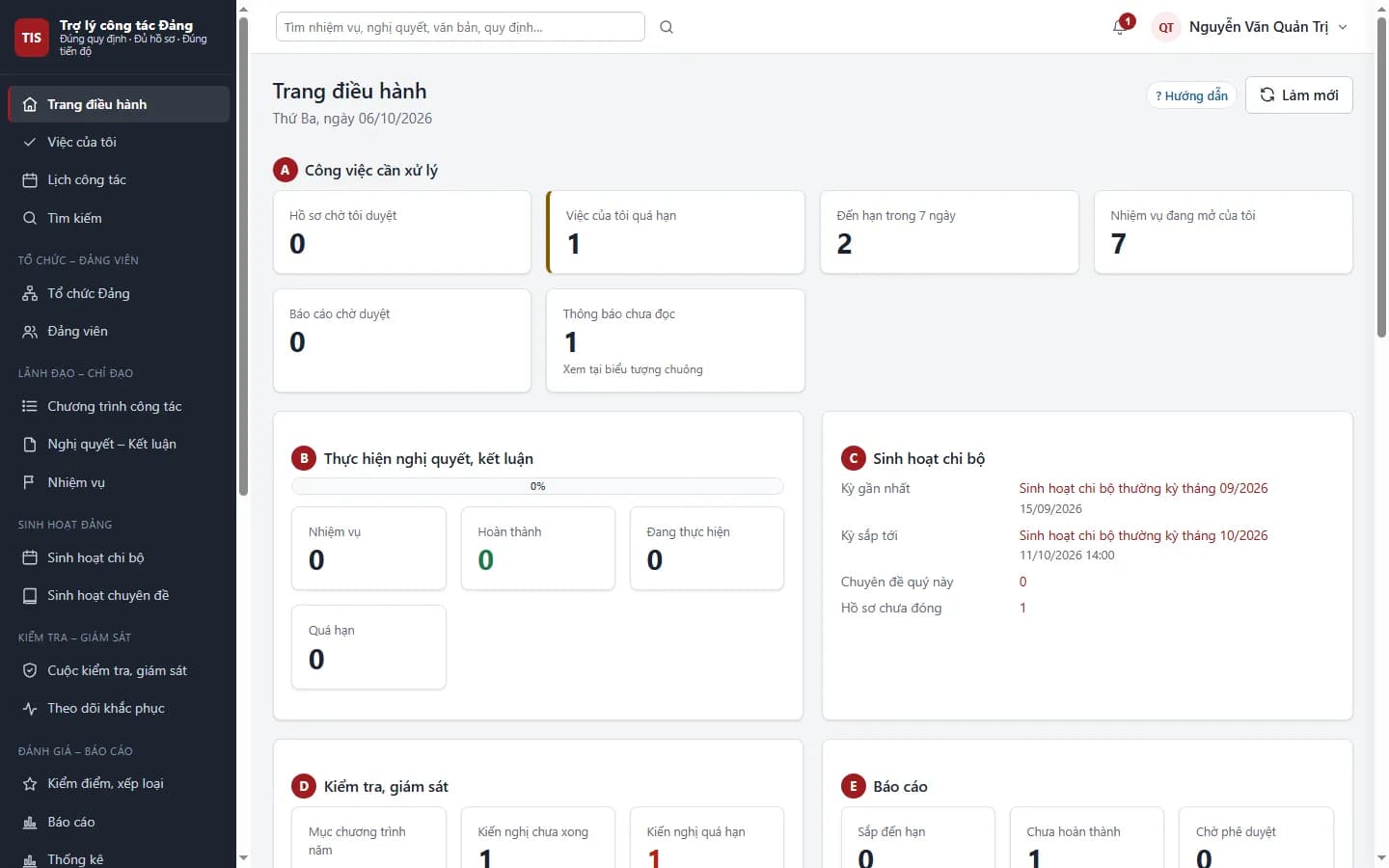
Task: Open the Việc của tôi quá hạn card
Action: point(675,231)
